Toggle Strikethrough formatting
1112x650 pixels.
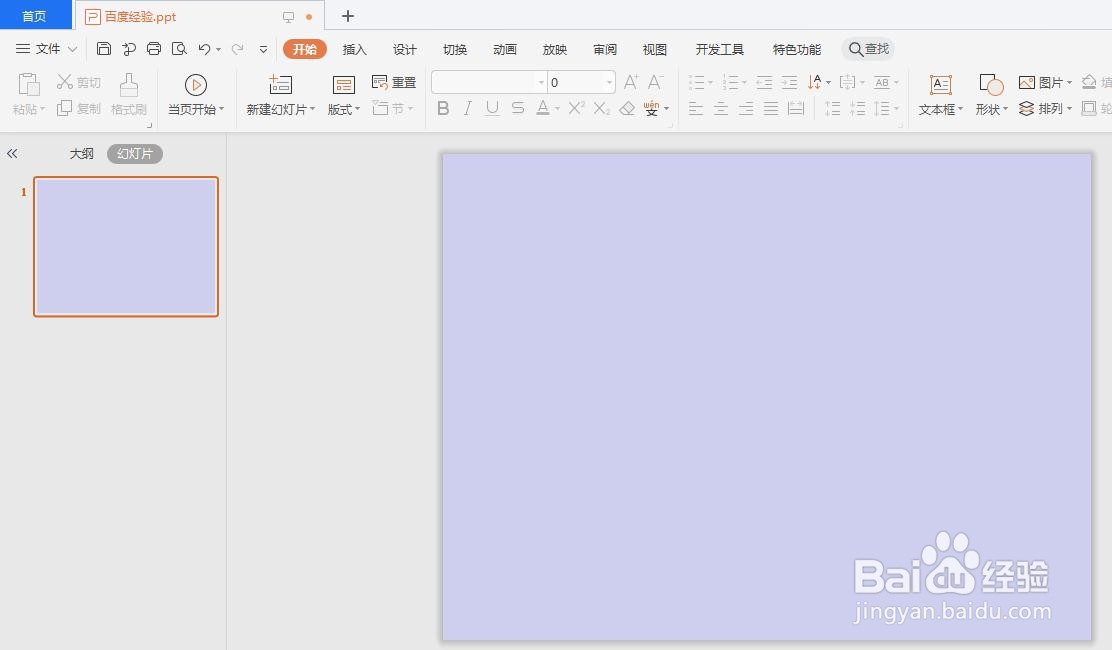[x=518, y=108]
